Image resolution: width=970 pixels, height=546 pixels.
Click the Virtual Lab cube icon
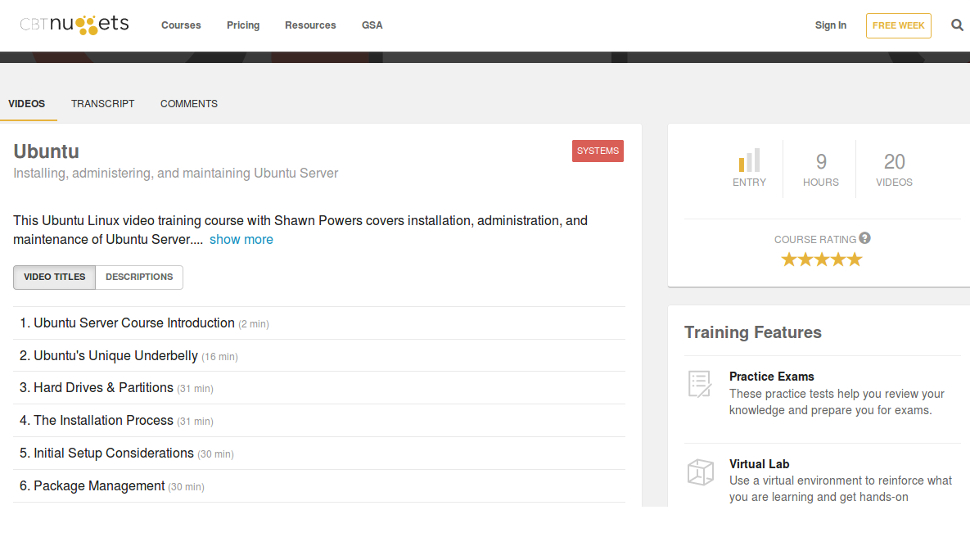tap(700, 472)
